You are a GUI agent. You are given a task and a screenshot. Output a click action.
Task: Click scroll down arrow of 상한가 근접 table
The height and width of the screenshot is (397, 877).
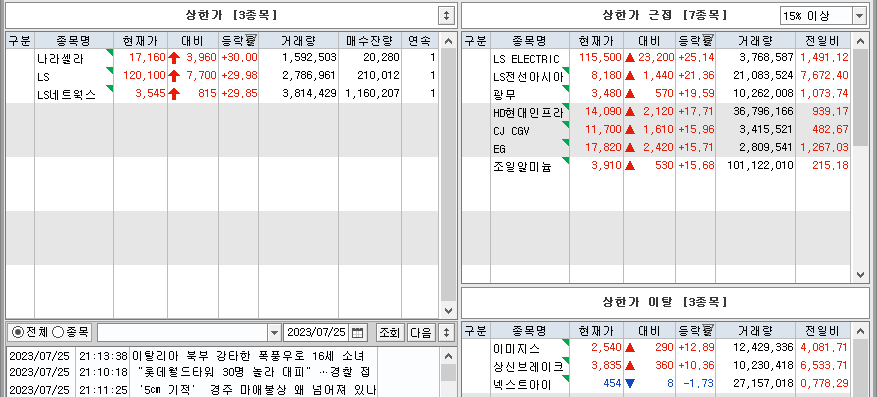point(860,275)
